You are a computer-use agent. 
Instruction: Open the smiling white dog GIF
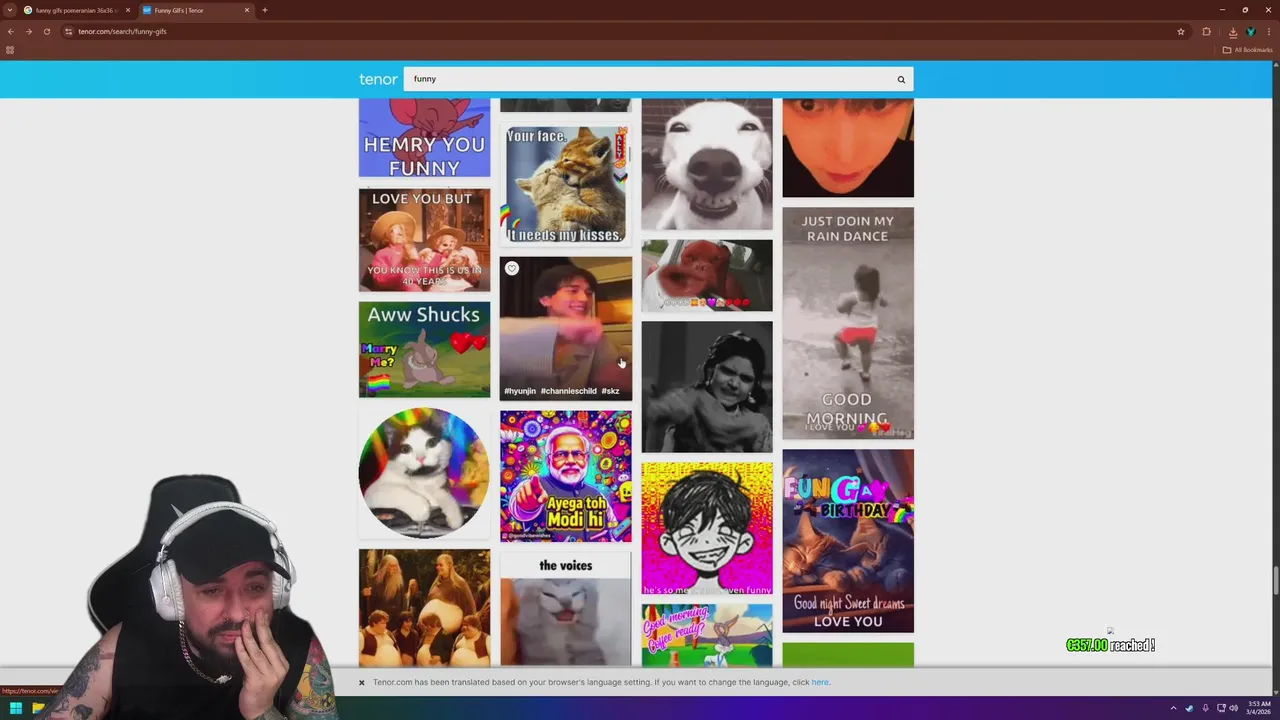coord(707,164)
